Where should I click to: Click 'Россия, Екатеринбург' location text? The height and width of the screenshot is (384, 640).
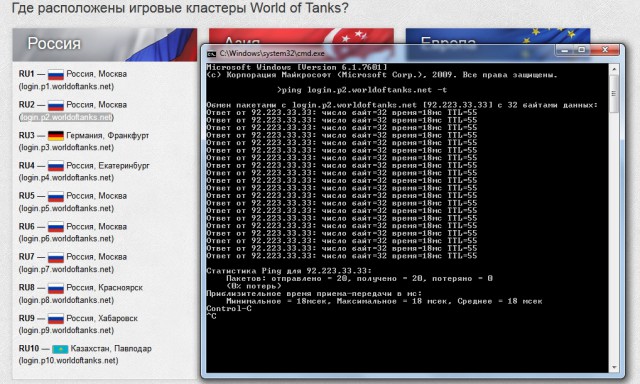click(x=108, y=166)
